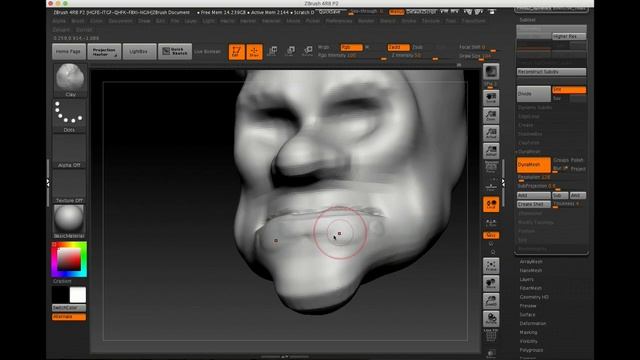The image size is (640, 360).
Task: Toggle the Floor grid icon
Action: [x=491, y=186]
